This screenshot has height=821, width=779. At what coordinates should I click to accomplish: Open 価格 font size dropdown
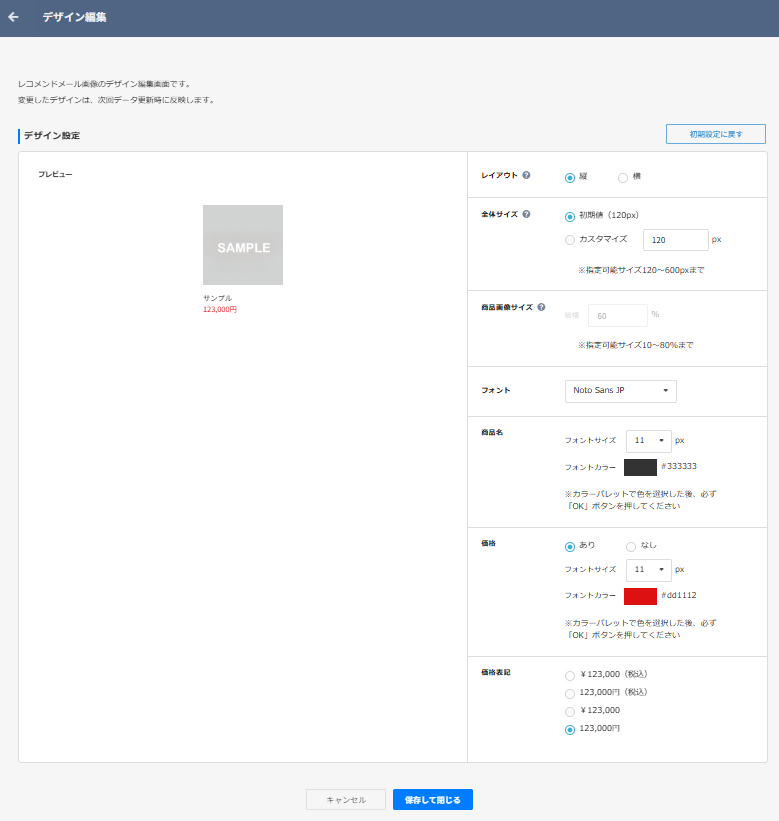coord(648,570)
